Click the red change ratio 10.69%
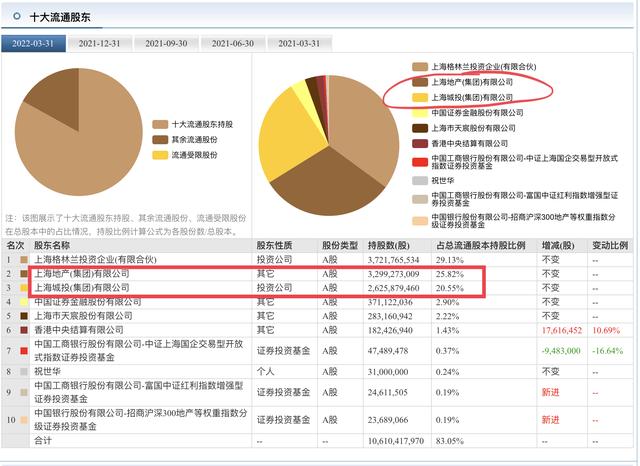640x466 pixels. click(606, 330)
